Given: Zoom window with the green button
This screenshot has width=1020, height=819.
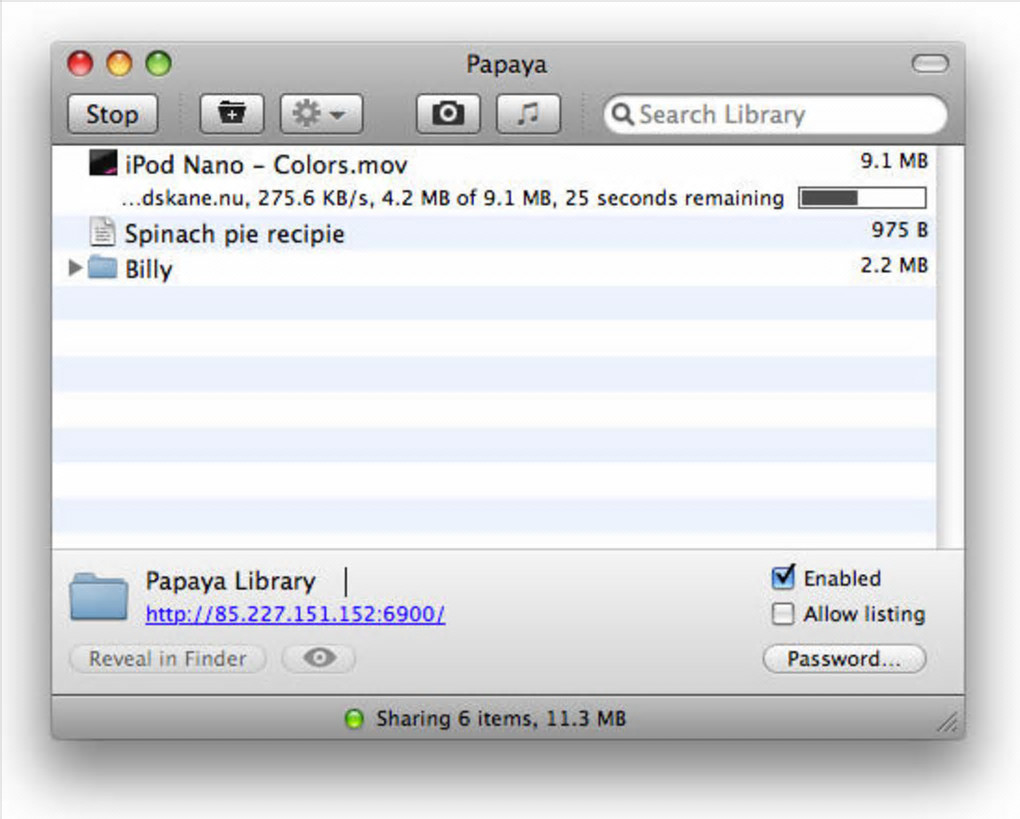Looking at the screenshot, I should pyautogui.click(x=159, y=64).
